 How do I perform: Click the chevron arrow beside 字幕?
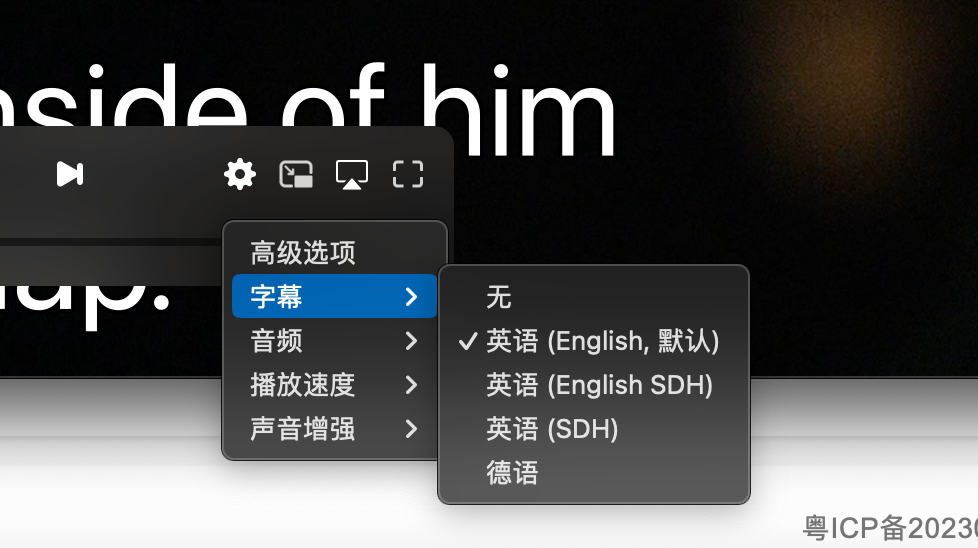click(x=411, y=297)
